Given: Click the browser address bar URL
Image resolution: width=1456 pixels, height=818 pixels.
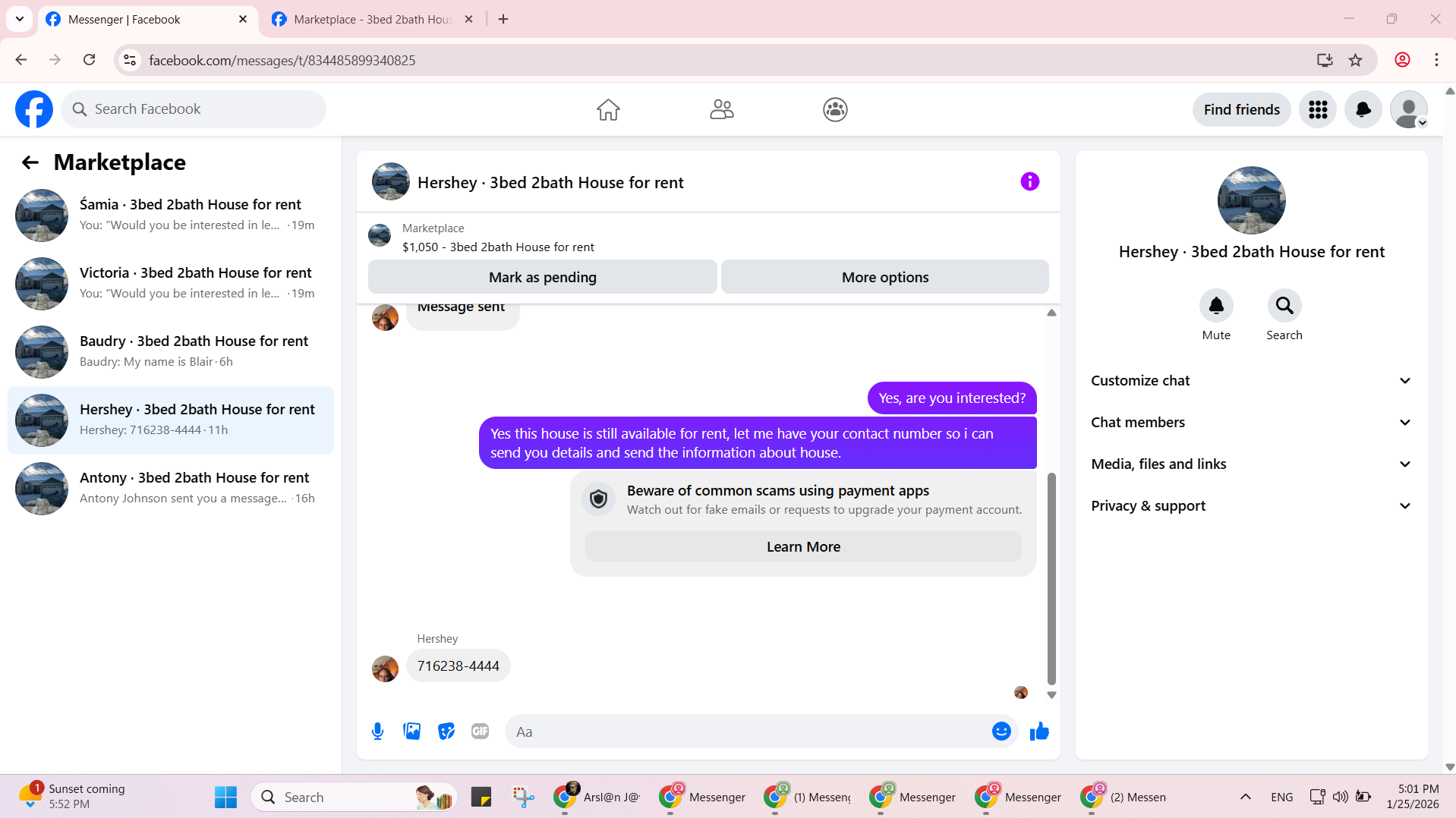Looking at the screenshot, I should tap(282, 60).
